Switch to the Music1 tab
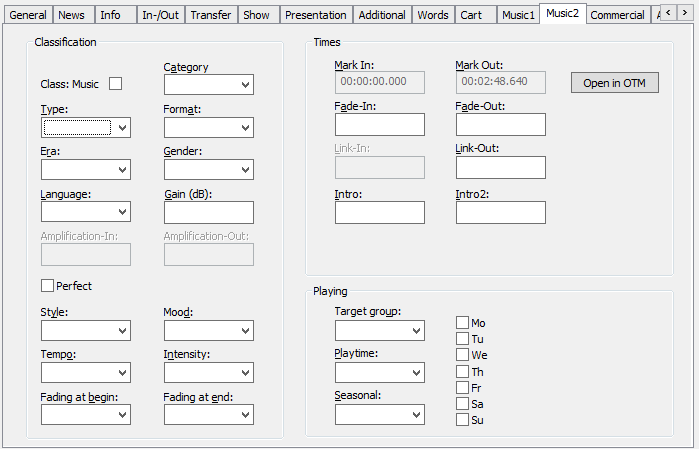The width and height of the screenshot is (699, 449). (x=518, y=15)
